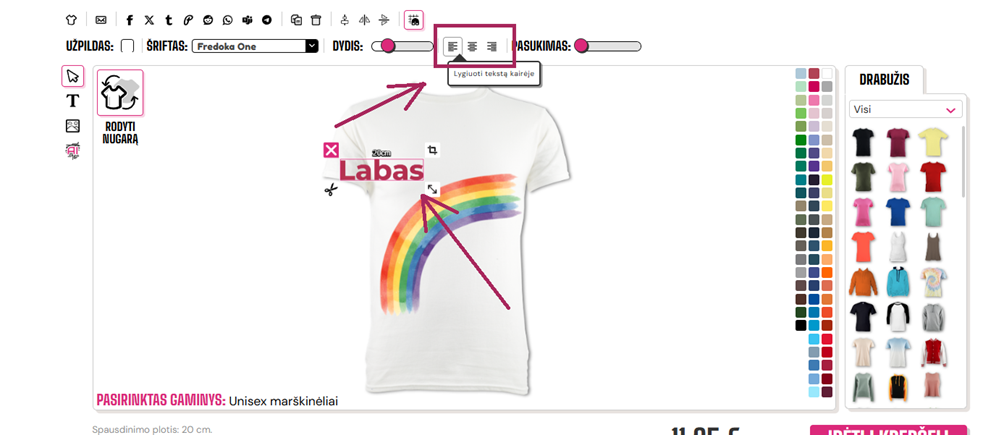The height and width of the screenshot is (435, 1004).
Task: Remove the Labas text with pink X
Action: (x=330, y=151)
